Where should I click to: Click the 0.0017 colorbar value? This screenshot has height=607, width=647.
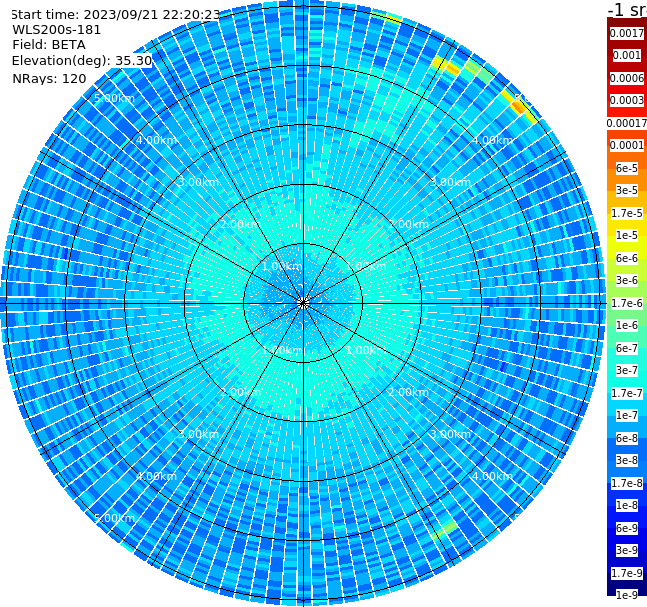(x=627, y=33)
